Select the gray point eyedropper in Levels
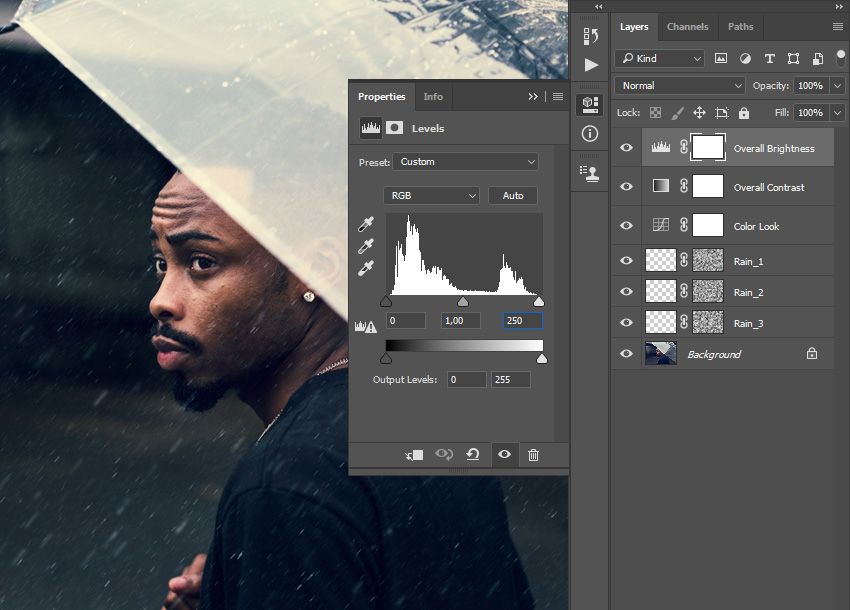This screenshot has width=850, height=610. pos(366,246)
